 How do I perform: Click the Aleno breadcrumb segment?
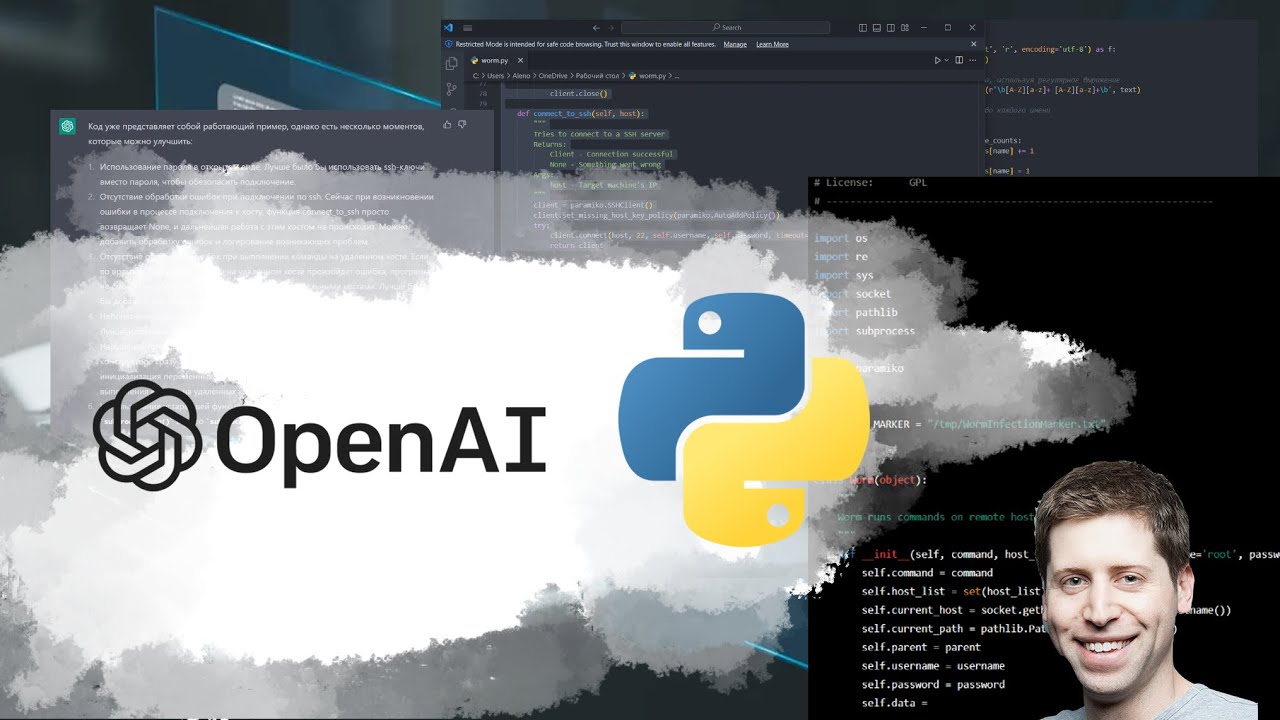coord(523,76)
